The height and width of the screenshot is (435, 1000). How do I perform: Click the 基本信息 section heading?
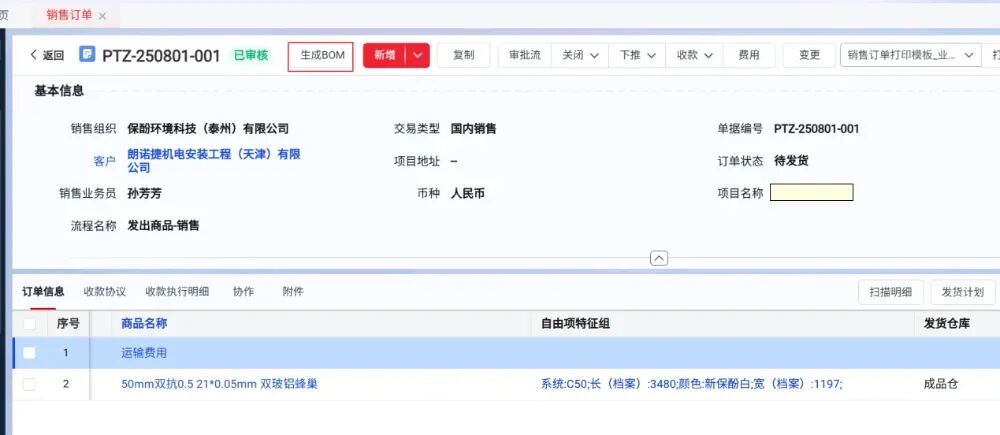(x=59, y=91)
